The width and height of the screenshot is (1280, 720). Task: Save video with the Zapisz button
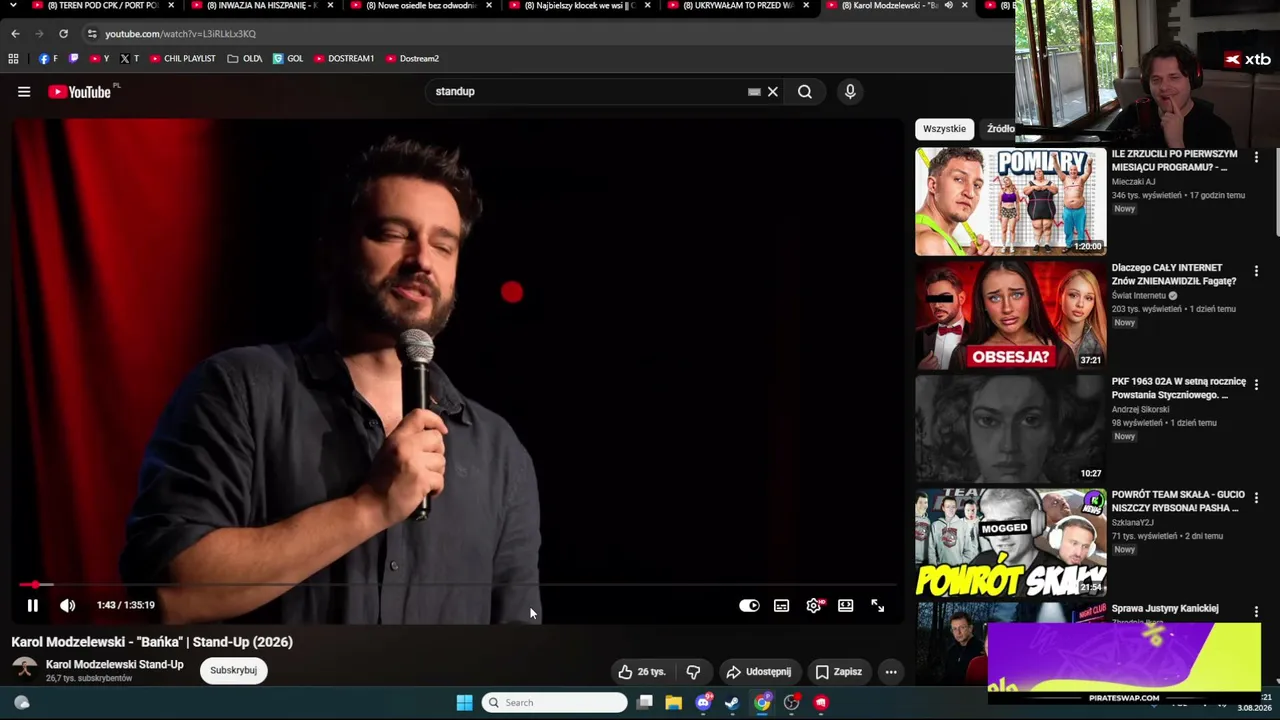point(838,672)
